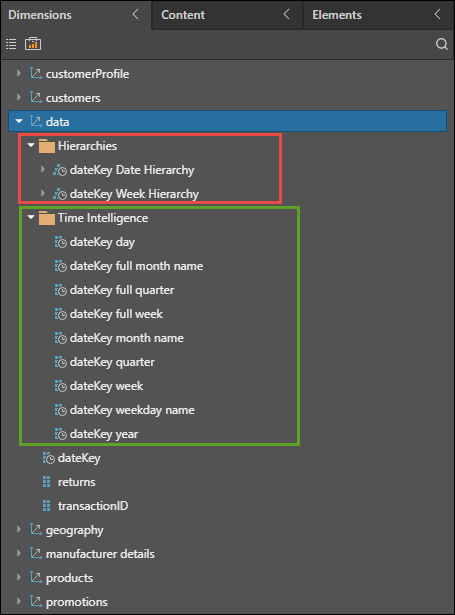Click the Time Intelligence folder icon

(x=47, y=218)
